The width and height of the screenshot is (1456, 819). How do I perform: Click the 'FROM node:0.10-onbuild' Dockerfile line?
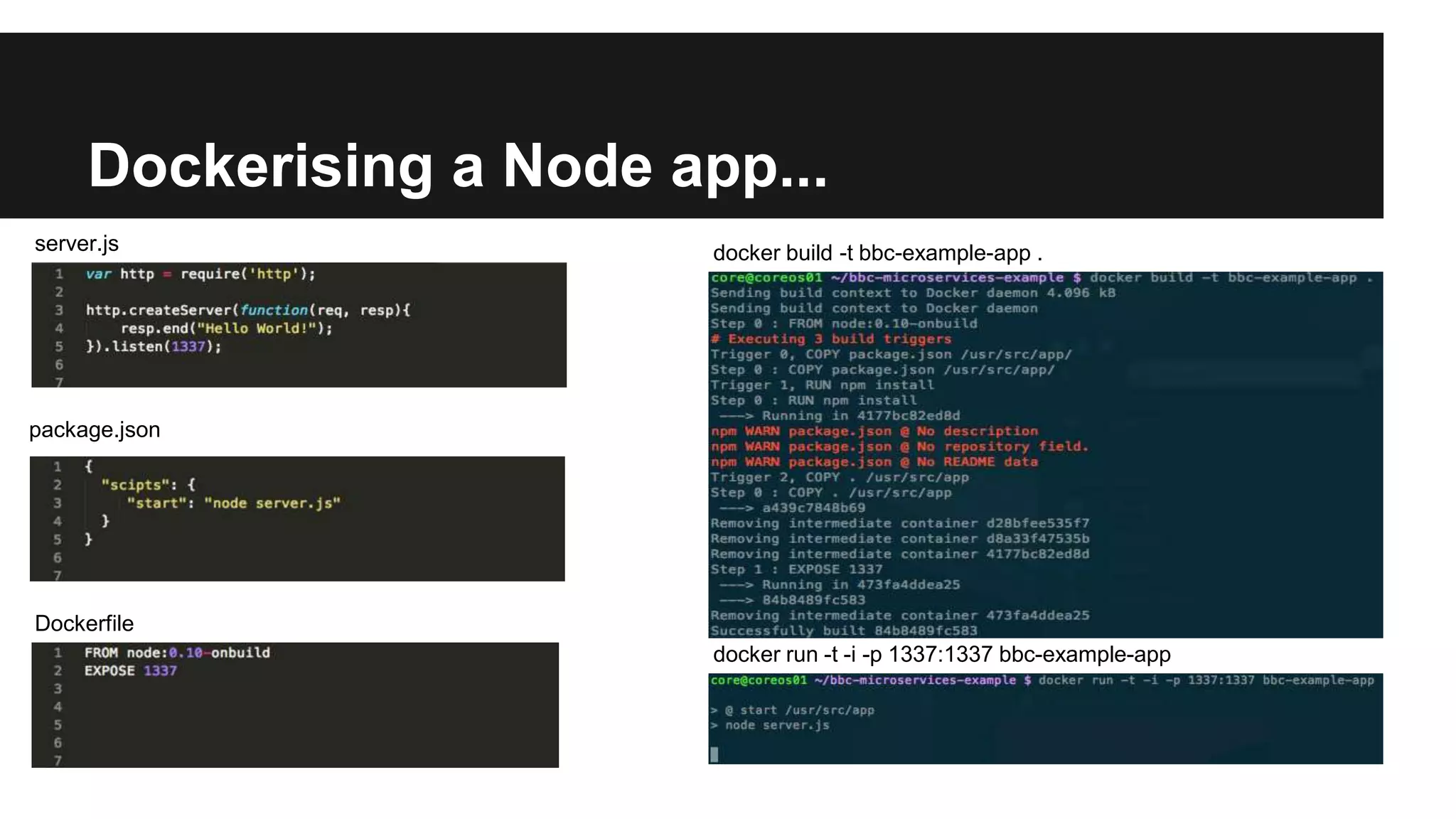pos(177,653)
